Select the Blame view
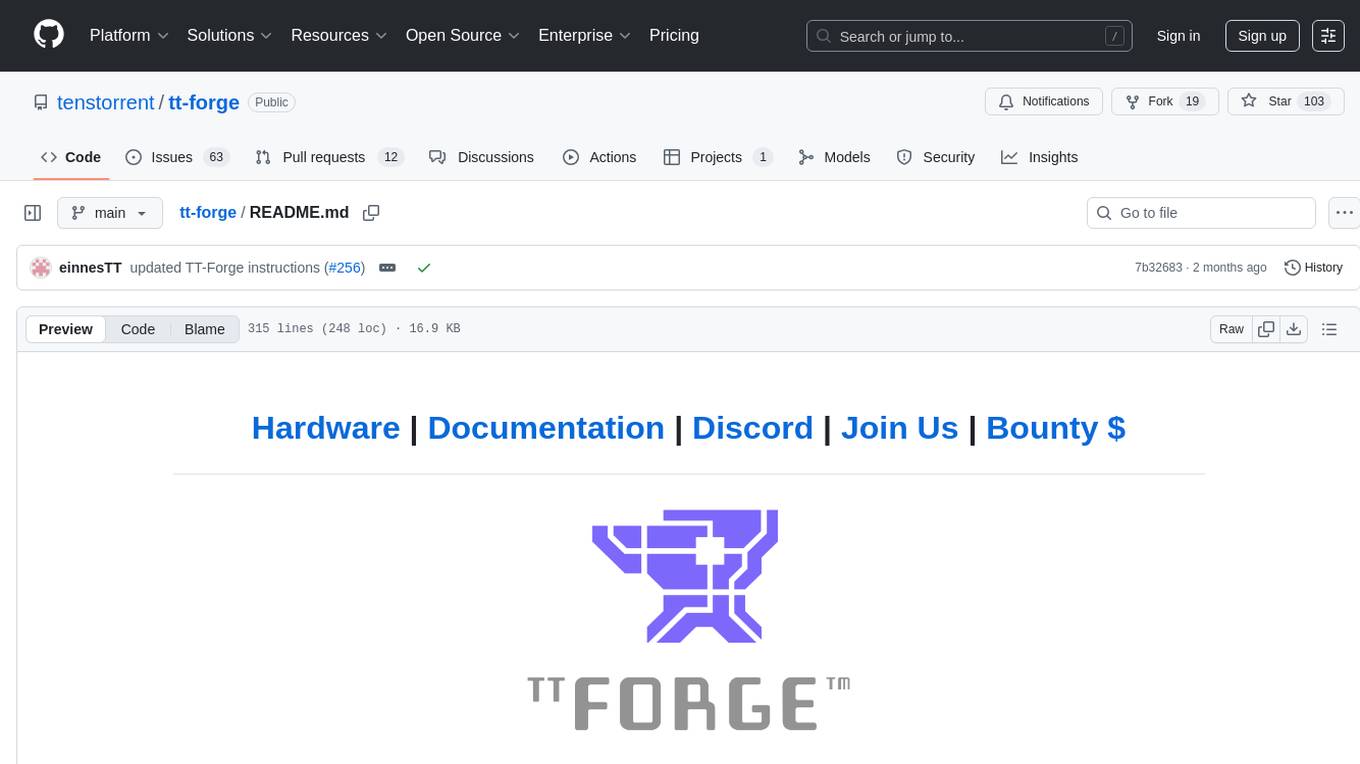Viewport: 1360px width, 764px height. (x=204, y=329)
